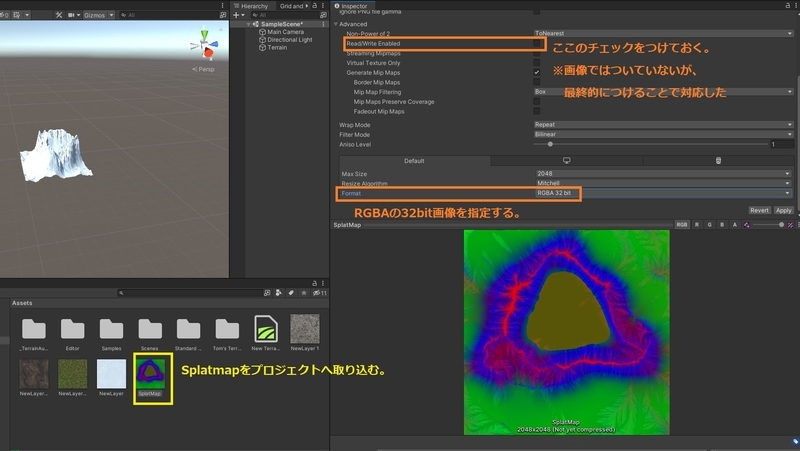Open the Gizmos dropdown in scene view
This screenshot has height=451, width=800.
(x=99, y=15)
